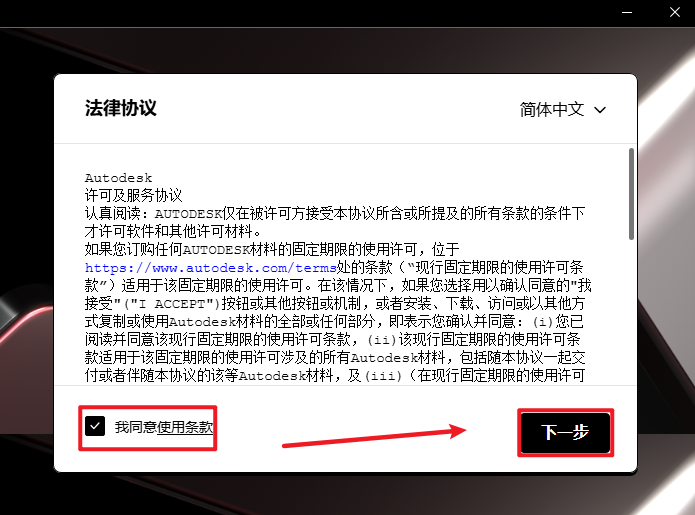This screenshot has width=695, height=515.
Task: Close the installer window
Action: [675, 12]
